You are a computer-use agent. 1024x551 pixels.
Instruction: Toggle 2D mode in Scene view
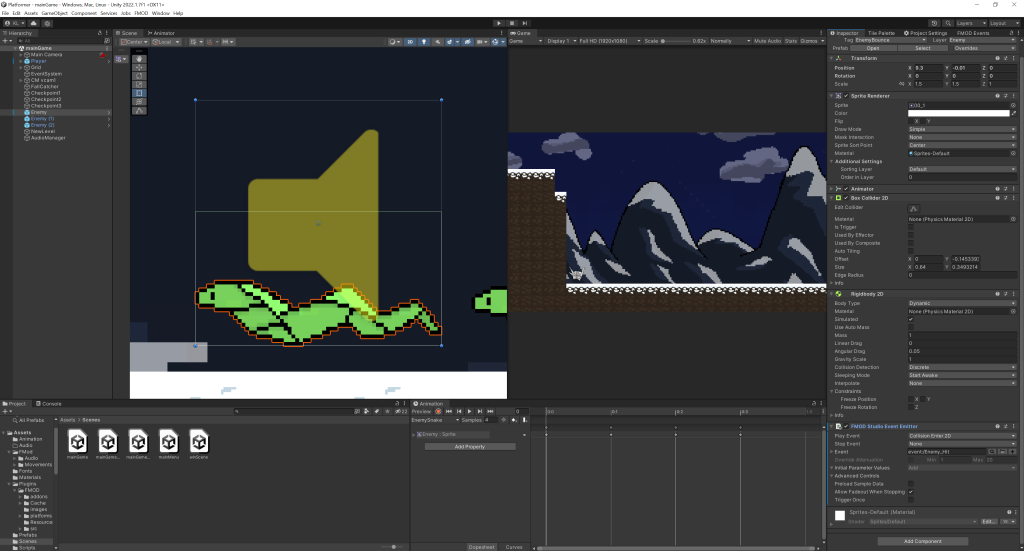click(411, 42)
